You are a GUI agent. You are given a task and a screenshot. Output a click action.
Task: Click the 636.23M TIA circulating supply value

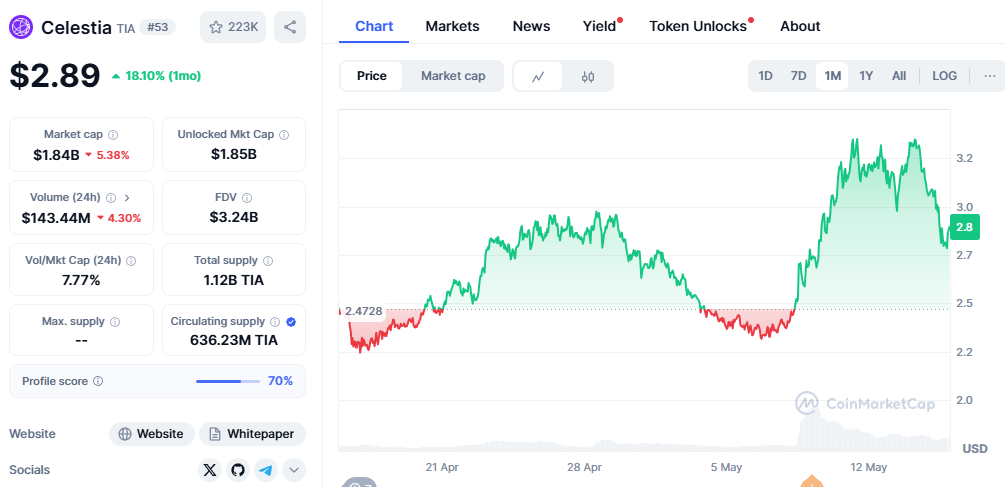click(x=234, y=340)
